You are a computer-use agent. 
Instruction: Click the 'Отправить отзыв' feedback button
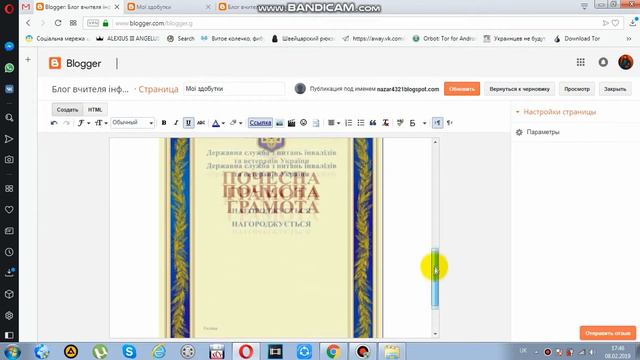click(608, 333)
